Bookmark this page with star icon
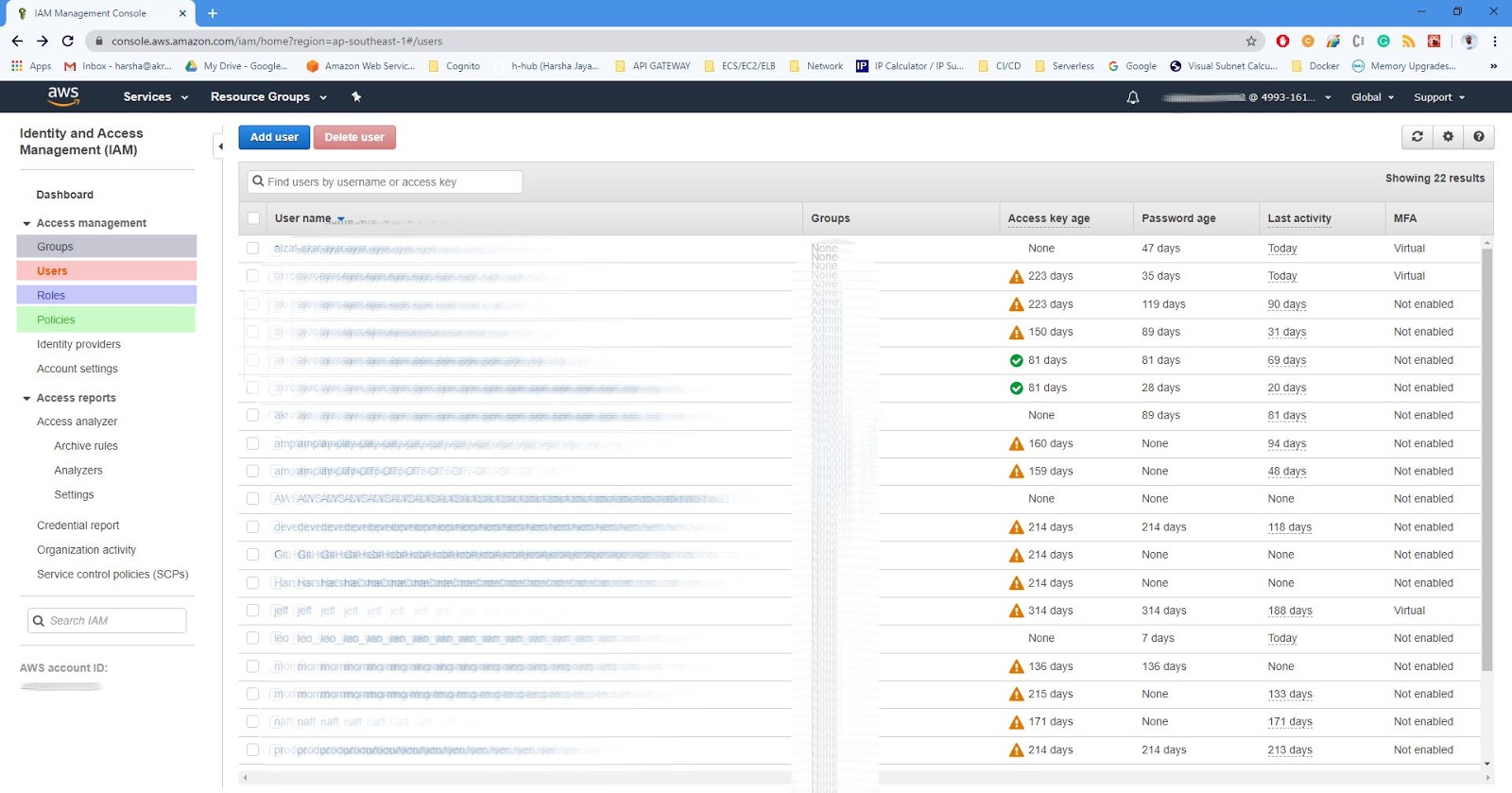 pos(1251,41)
